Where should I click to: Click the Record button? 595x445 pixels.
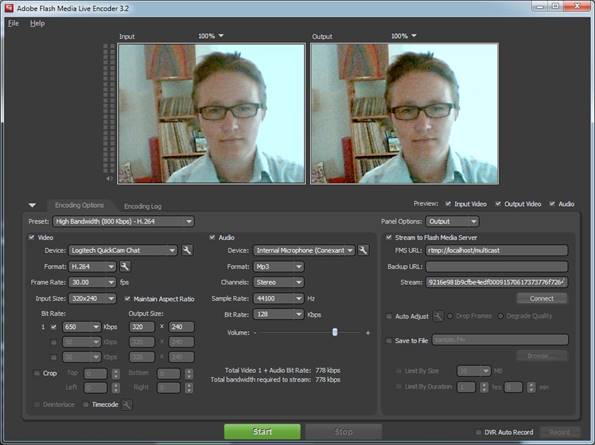(x=559, y=432)
